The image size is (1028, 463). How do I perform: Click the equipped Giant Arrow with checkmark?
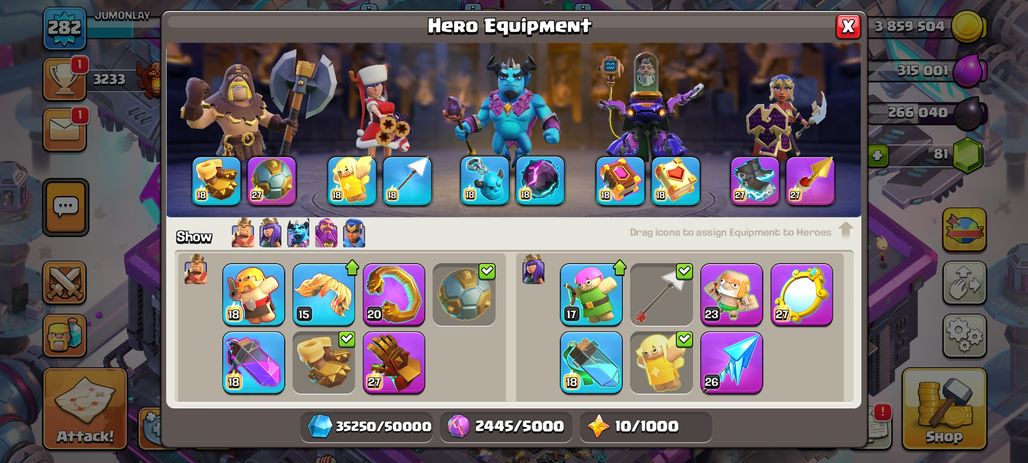pyautogui.click(x=661, y=294)
